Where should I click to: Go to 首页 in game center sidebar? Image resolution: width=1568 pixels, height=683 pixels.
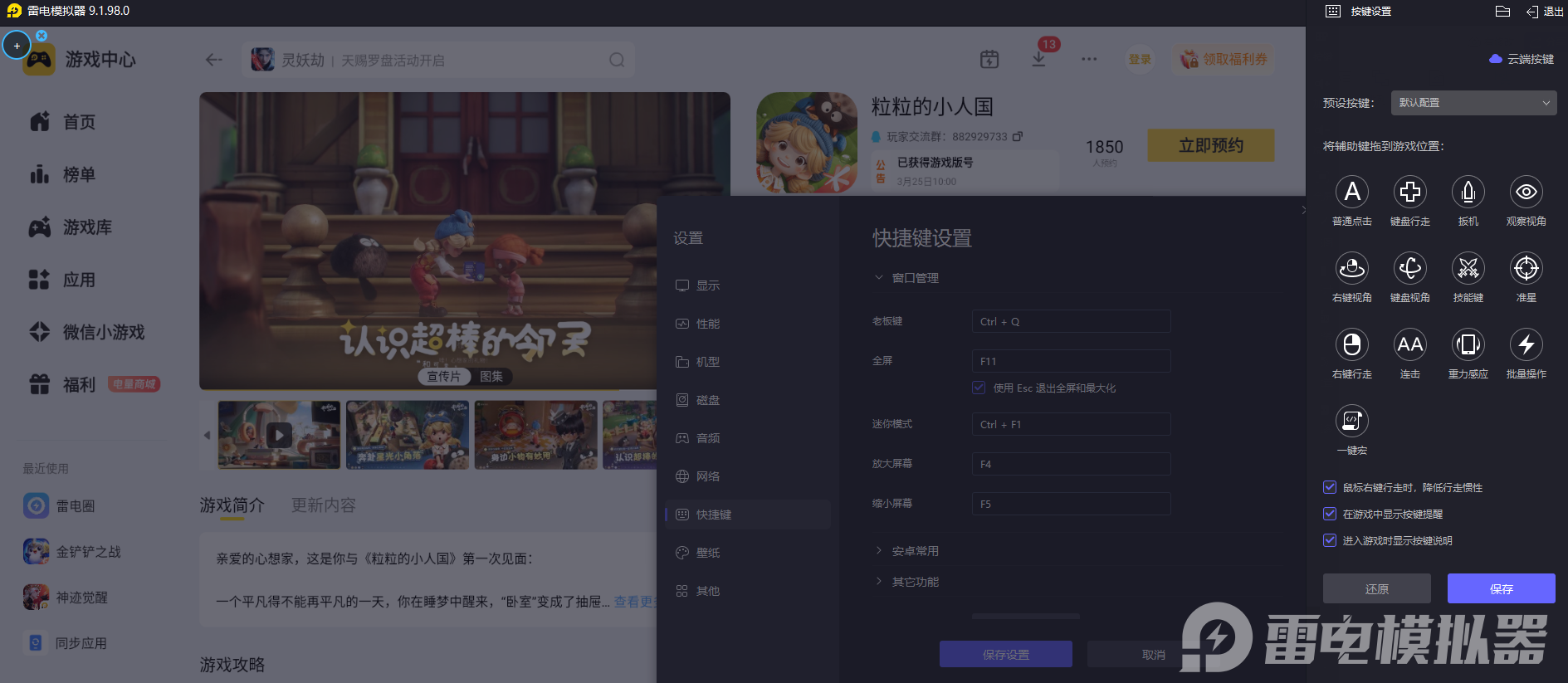63,122
